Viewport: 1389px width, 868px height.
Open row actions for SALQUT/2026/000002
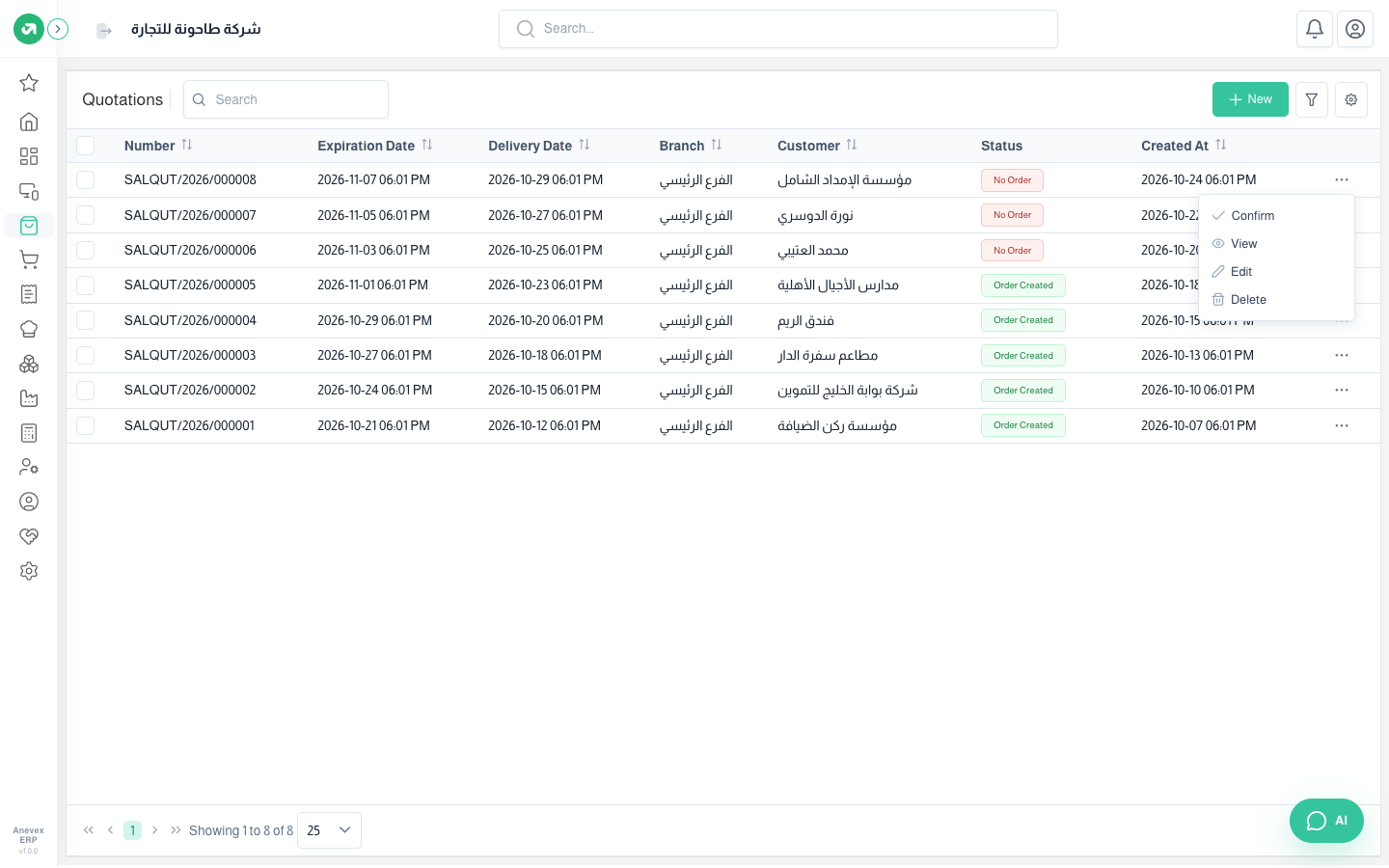click(1342, 391)
